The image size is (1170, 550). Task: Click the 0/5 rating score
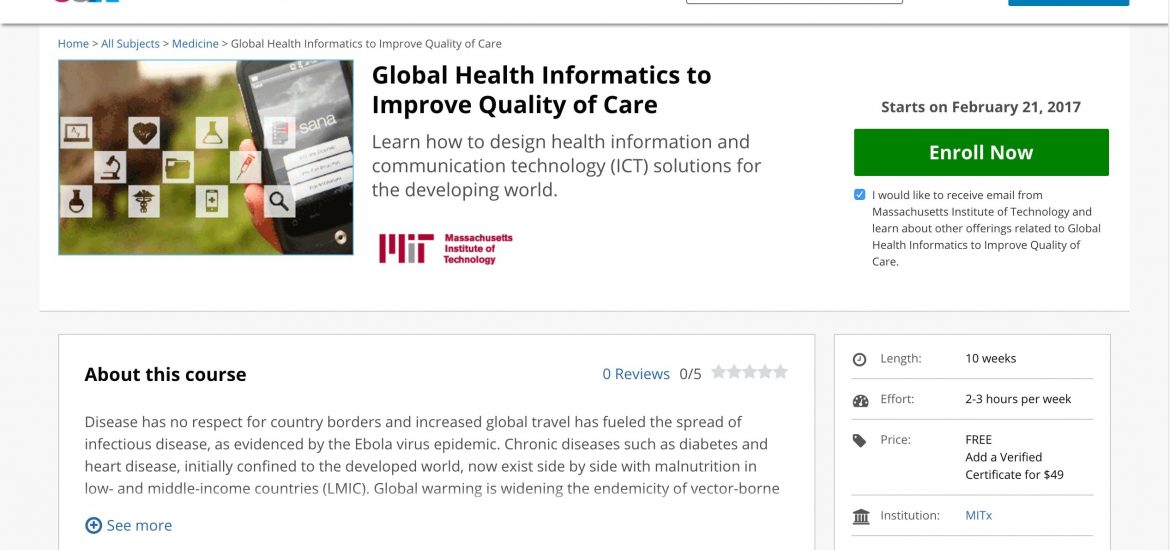pos(690,374)
